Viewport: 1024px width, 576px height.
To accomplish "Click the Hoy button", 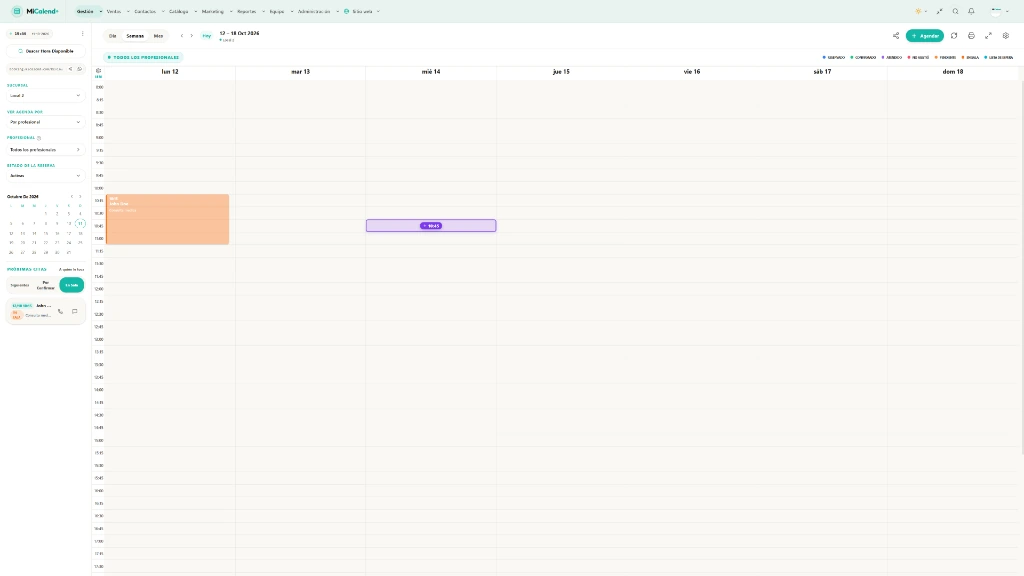I will [206, 36].
